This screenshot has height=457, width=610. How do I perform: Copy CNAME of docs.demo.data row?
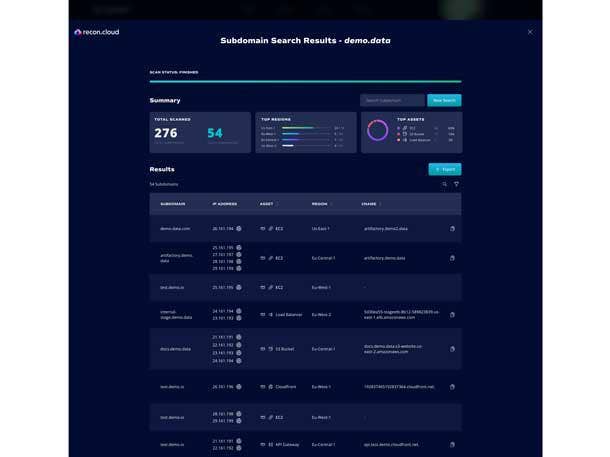(452, 349)
